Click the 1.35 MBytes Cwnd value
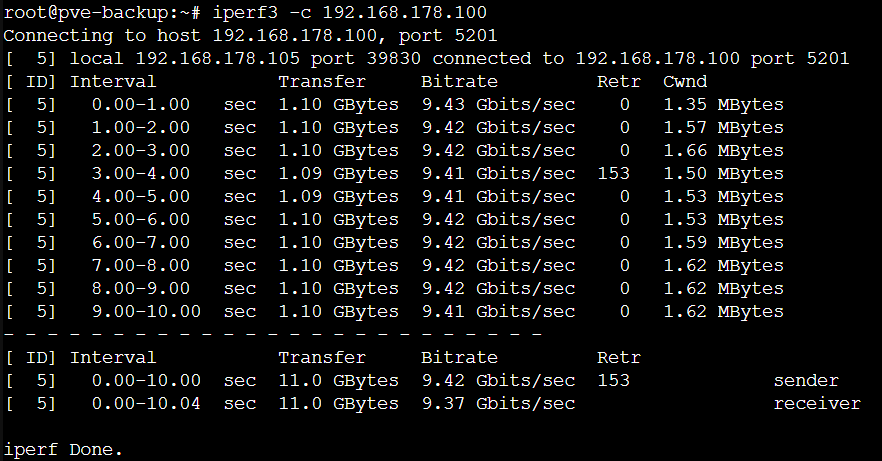Viewport: 882px width, 461px height. pyautogui.click(x=723, y=105)
